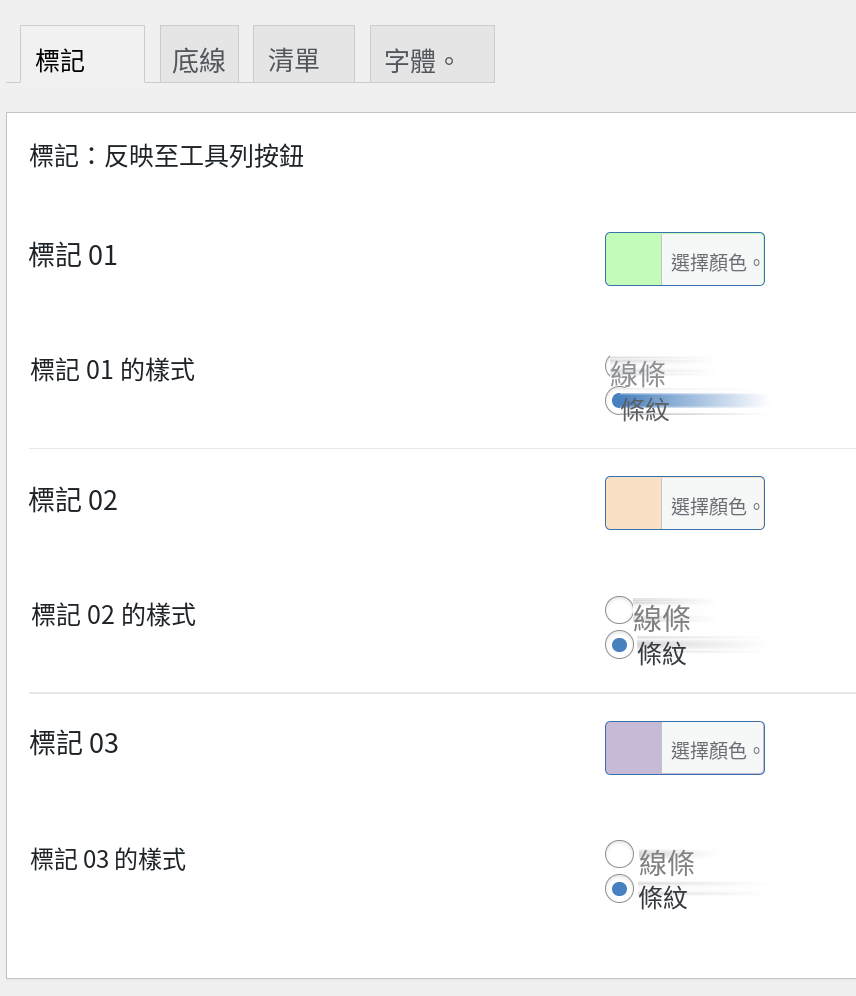Pick 線條 radio button for 標記 01 style
The image size is (856, 996).
pos(610,366)
